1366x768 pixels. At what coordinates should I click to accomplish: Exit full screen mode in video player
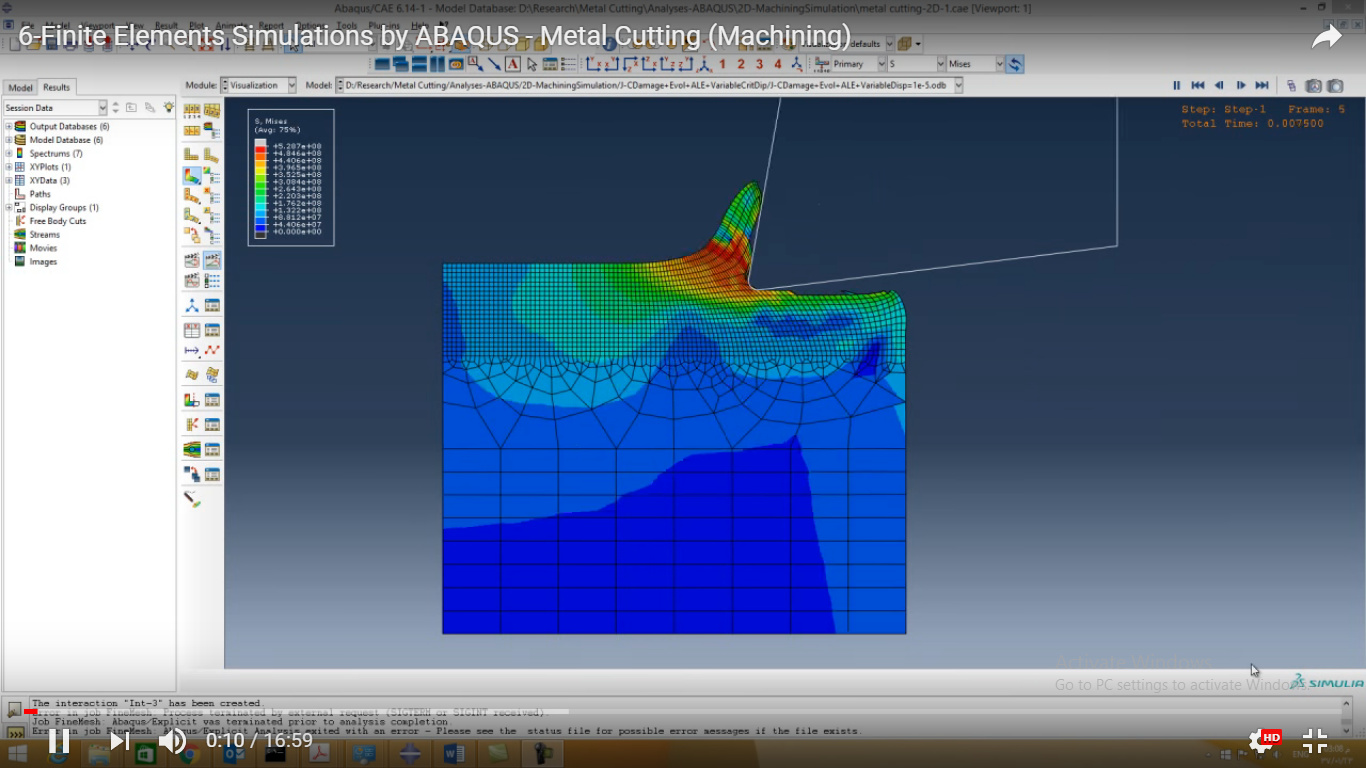[x=1315, y=741]
